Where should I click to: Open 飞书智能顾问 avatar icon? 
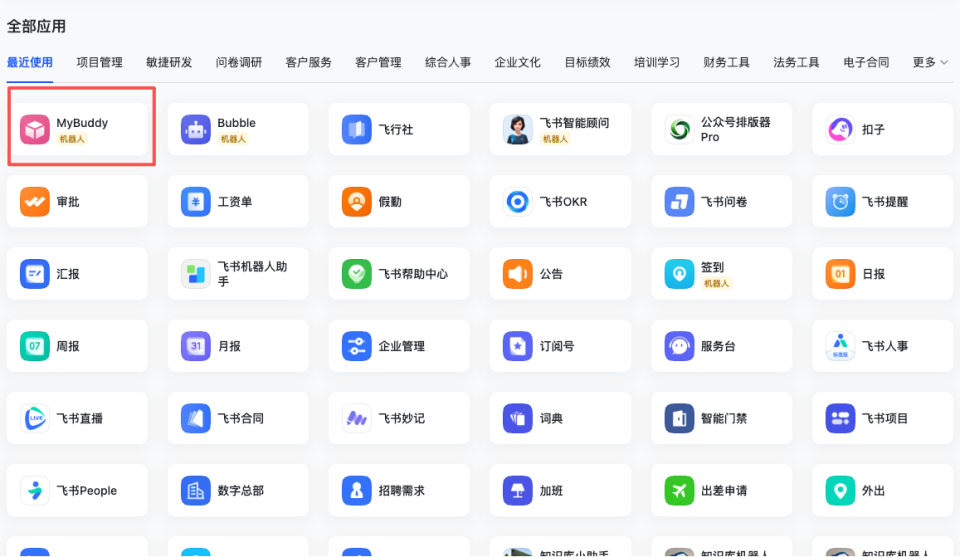(x=518, y=129)
